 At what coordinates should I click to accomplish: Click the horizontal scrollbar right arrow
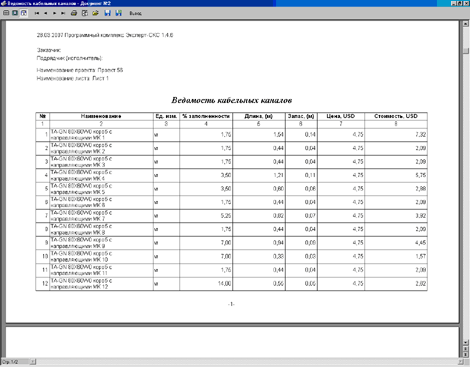click(461, 361)
